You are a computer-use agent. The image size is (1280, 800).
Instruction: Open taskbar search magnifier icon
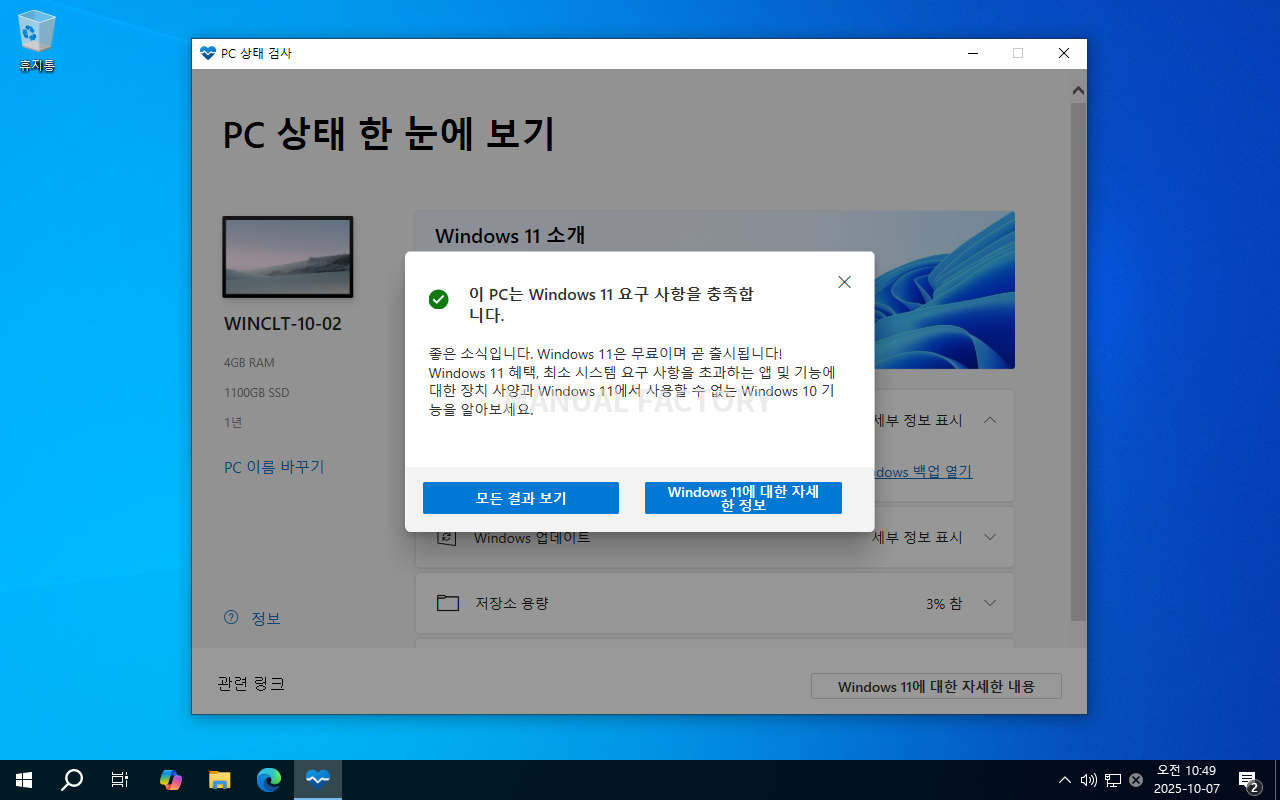pyautogui.click(x=72, y=779)
